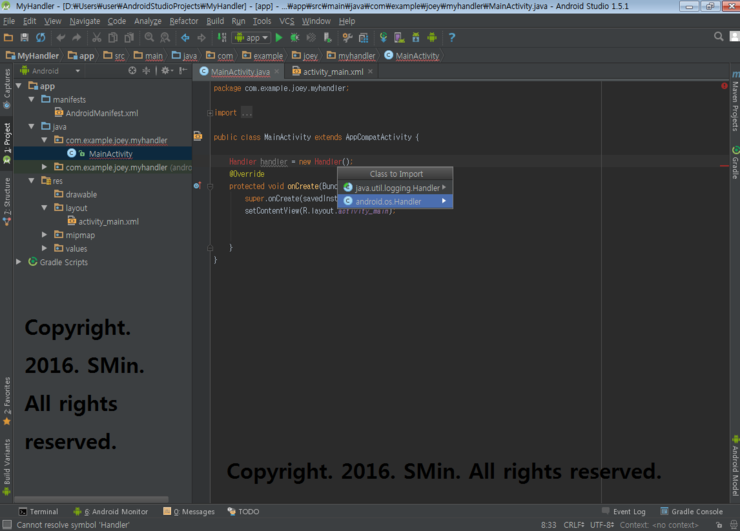
Task: Start debugging with the bug icon
Action: 295,37
